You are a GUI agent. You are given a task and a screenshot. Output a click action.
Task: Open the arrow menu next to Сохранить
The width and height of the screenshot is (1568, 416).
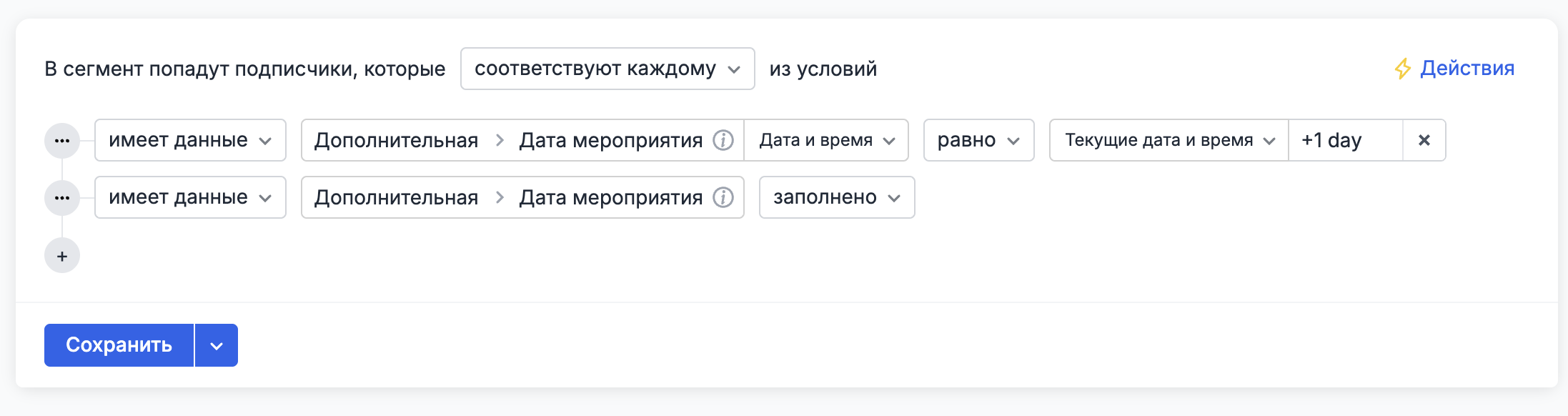pos(216,345)
